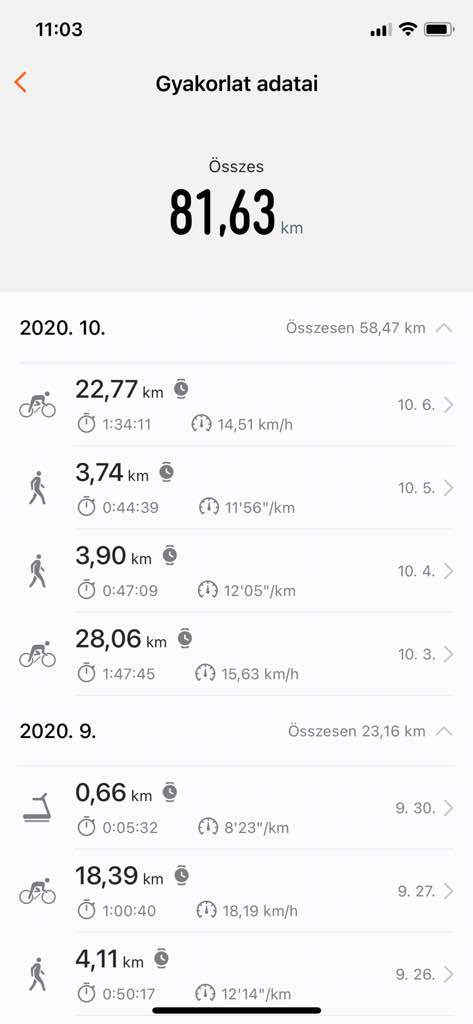
Task: Open the 4,11 km walk on 9. 26.
Action: point(236,974)
